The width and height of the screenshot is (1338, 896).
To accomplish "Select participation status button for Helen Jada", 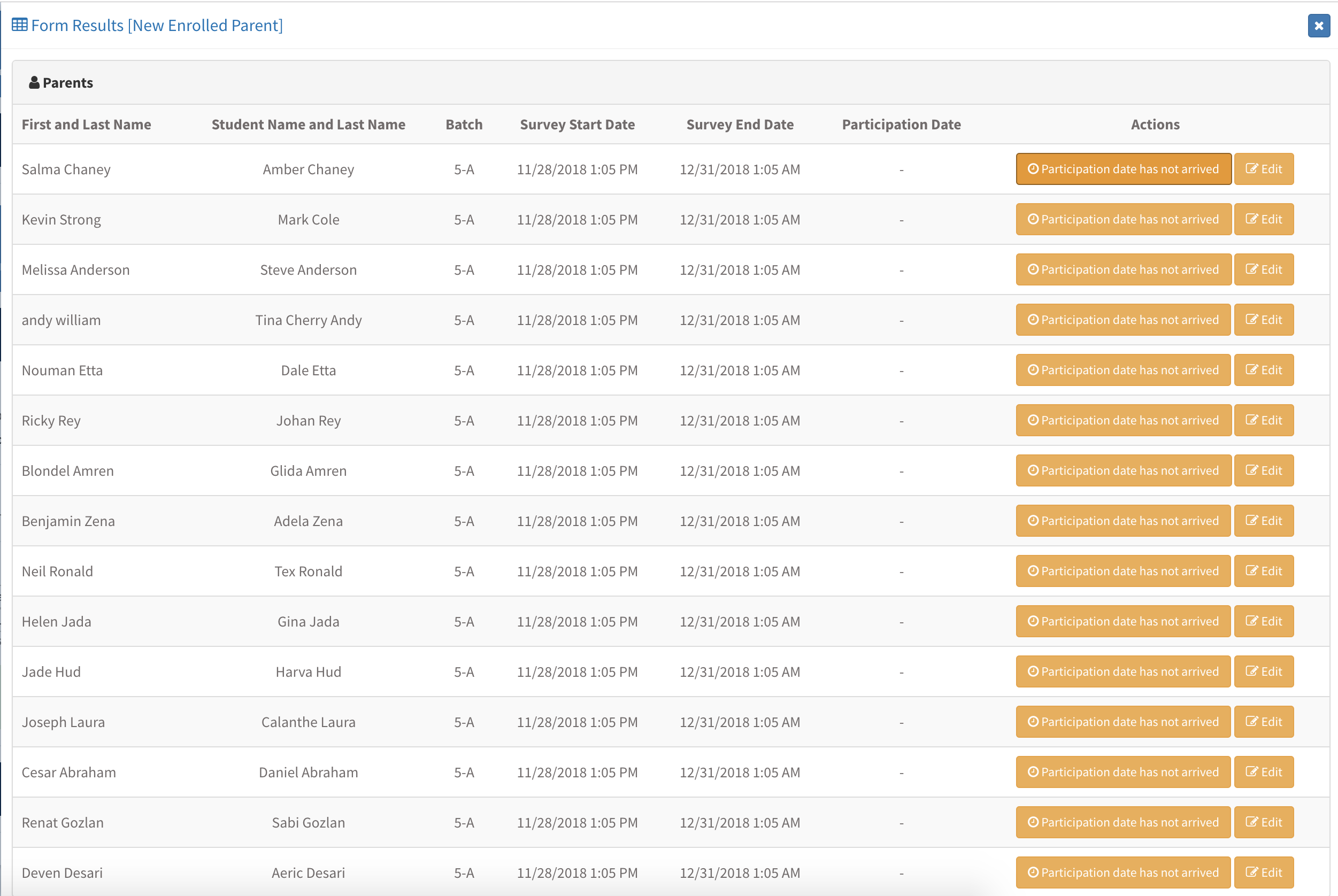I will coord(1124,622).
